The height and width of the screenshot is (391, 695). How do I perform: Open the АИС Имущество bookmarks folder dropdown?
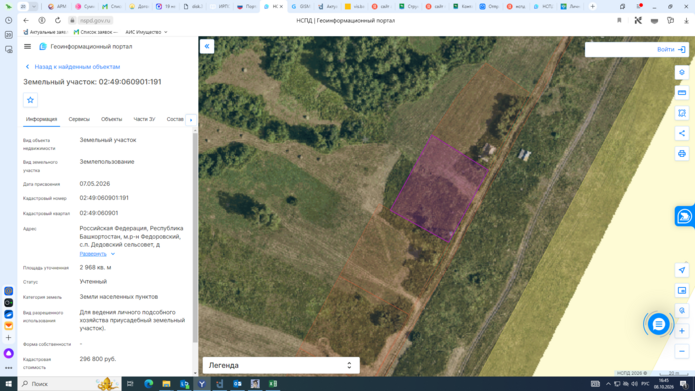pos(146,32)
